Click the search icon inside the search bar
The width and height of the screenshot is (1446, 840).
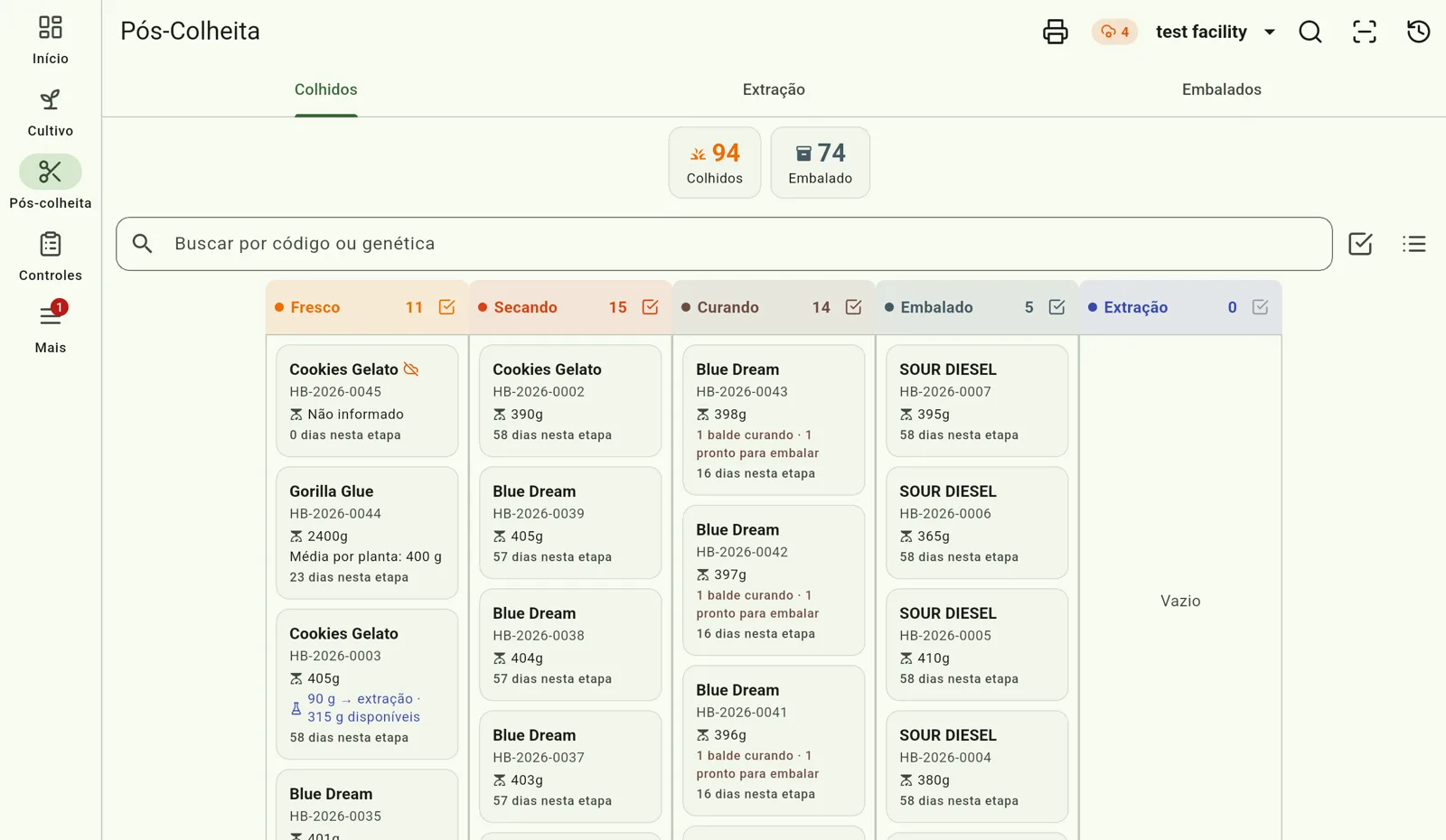coord(143,244)
